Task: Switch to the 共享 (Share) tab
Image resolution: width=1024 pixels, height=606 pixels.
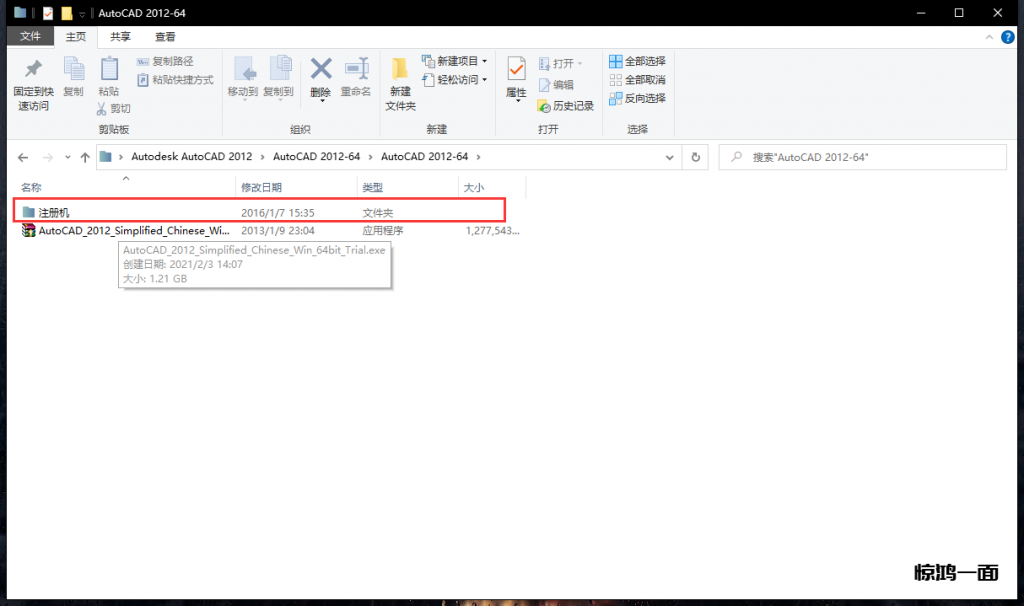Action: tap(120, 37)
